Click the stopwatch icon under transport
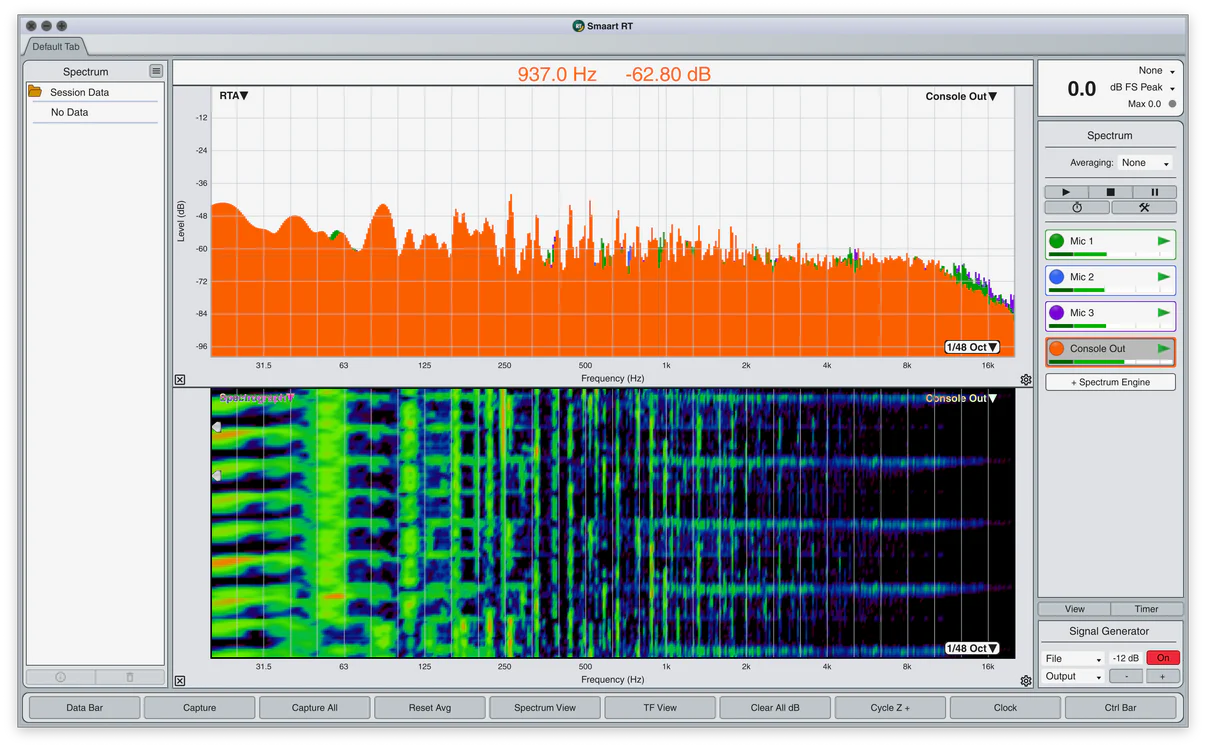The image size is (1206, 748). 1077,208
